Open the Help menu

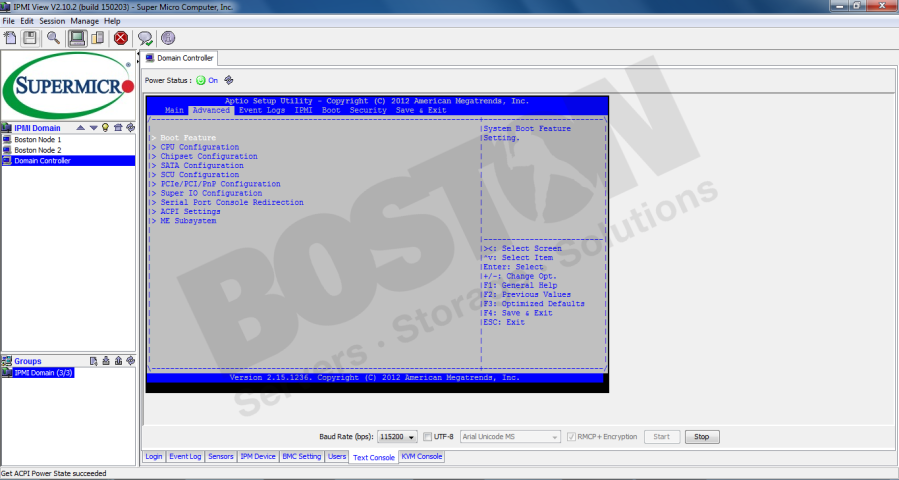click(112, 21)
